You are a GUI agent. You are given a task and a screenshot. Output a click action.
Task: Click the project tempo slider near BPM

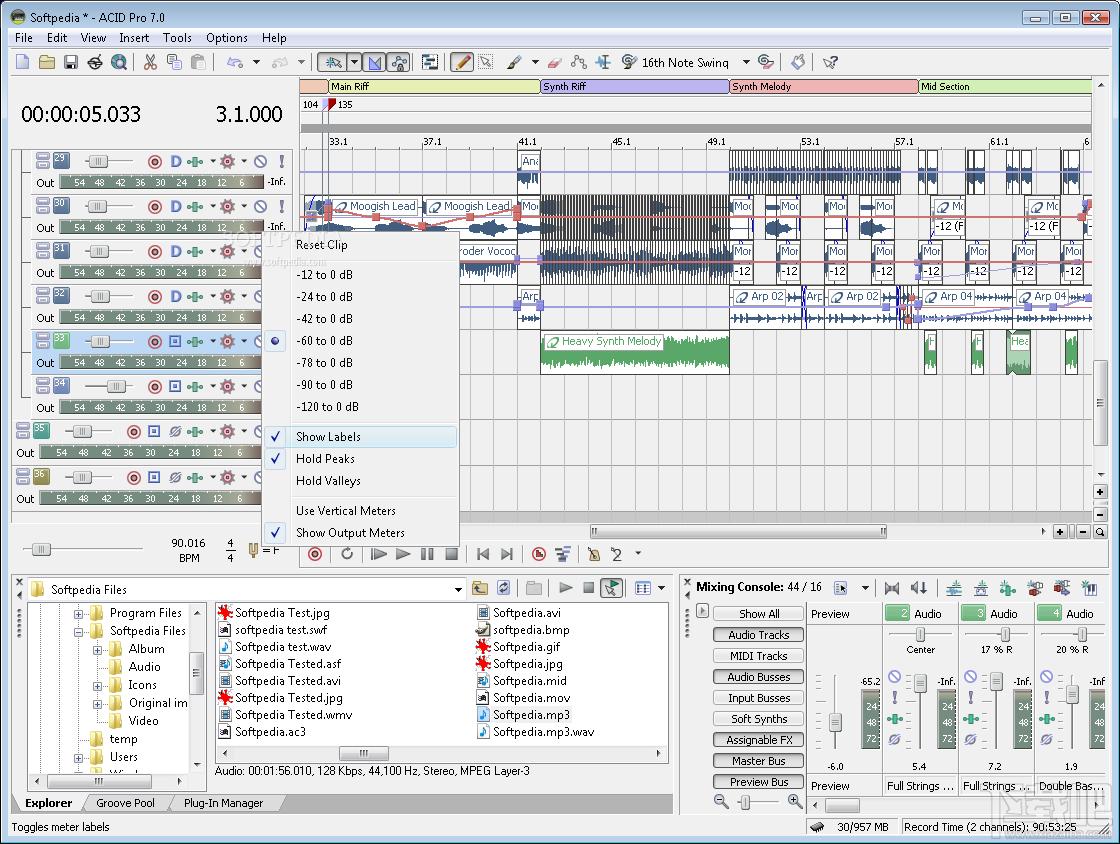coord(41,549)
